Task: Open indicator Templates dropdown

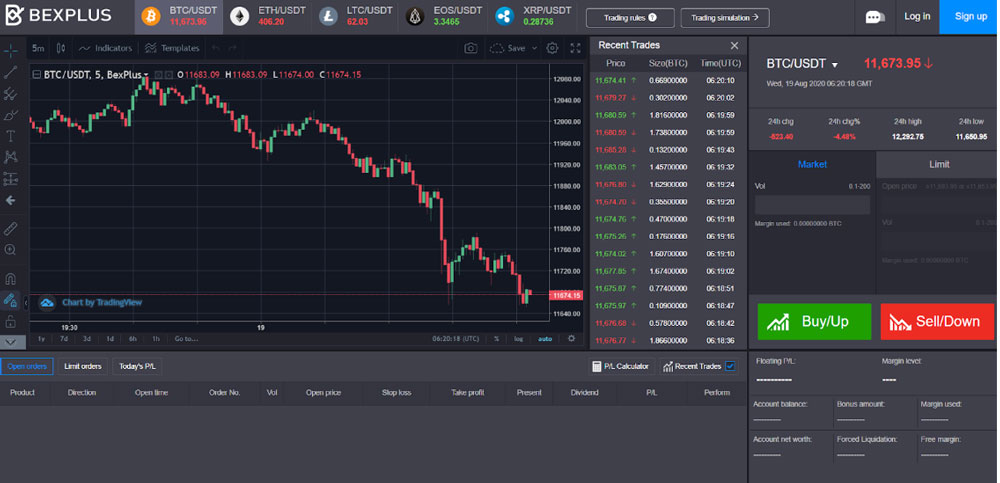Action: pos(172,48)
